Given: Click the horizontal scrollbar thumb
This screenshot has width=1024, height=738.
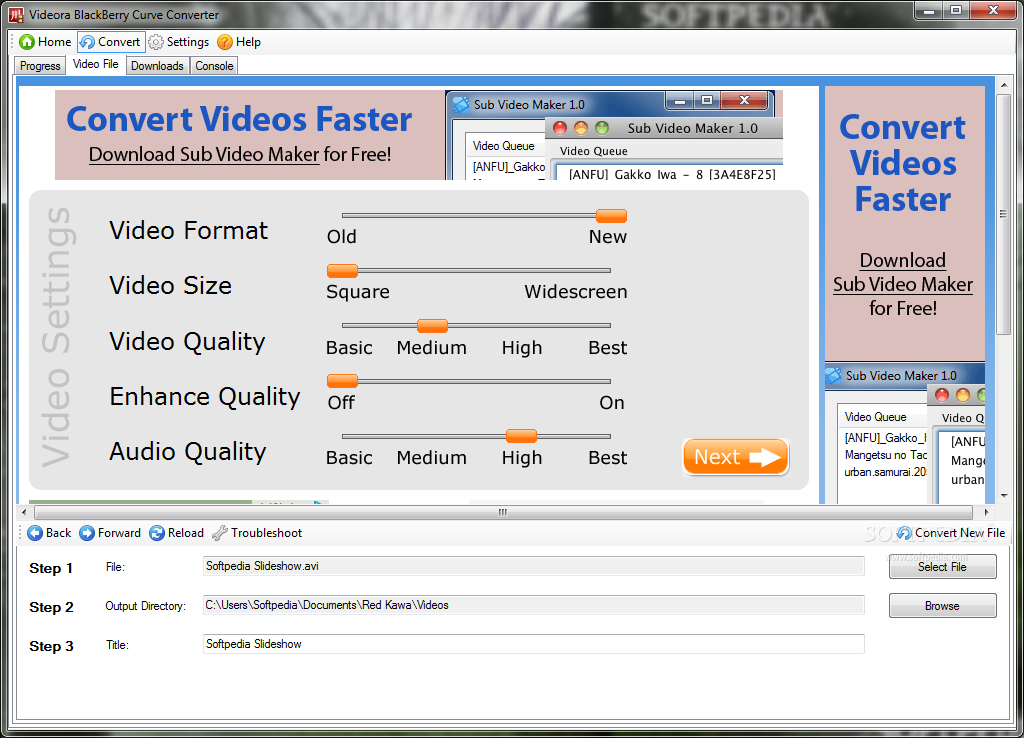Looking at the screenshot, I should tap(503, 512).
